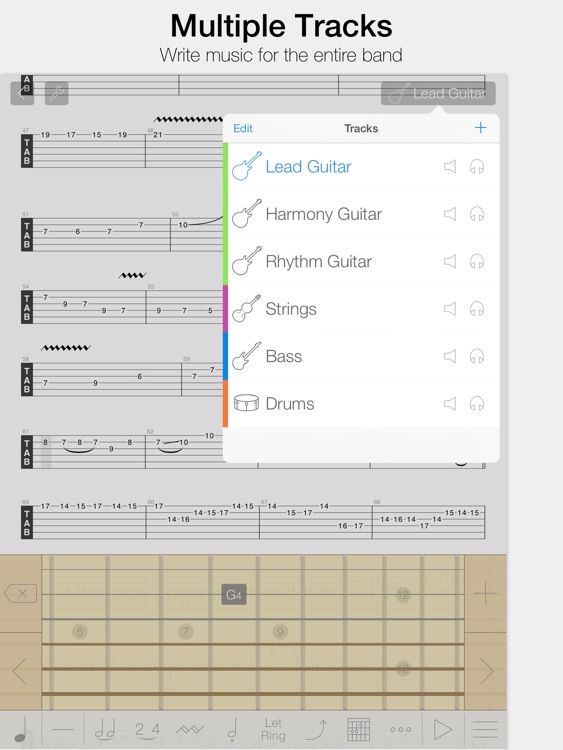Click the Strings violin icon

tap(246, 308)
